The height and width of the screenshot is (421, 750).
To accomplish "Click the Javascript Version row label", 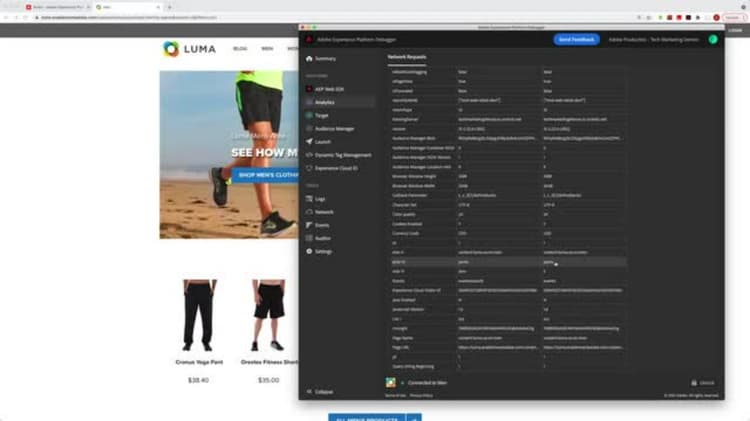I will click(408, 310).
